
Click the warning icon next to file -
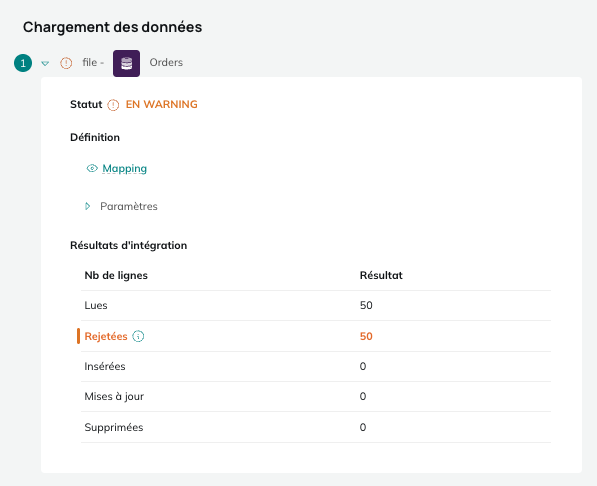point(66,63)
